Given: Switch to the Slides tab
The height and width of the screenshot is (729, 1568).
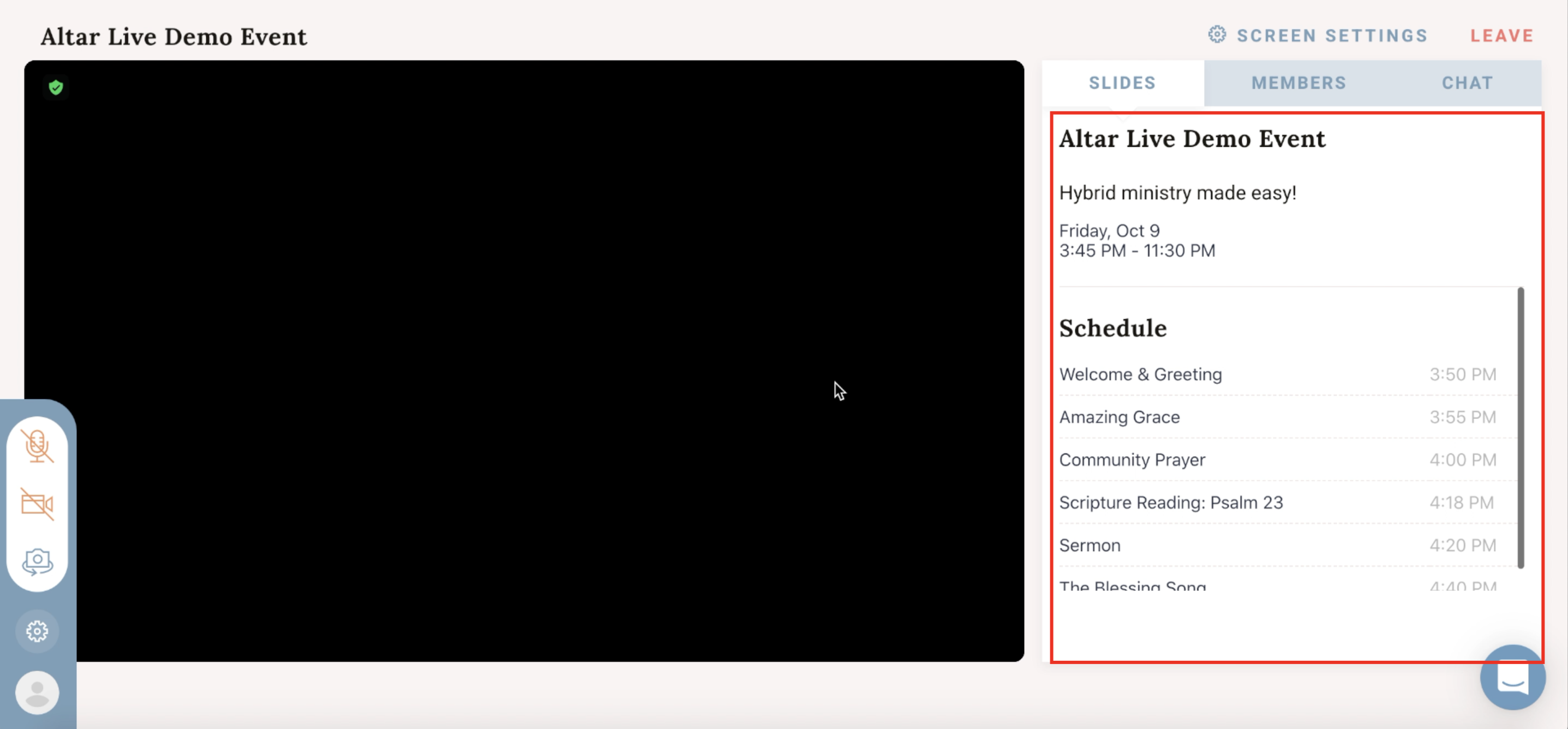Looking at the screenshot, I should [x=1122, y=83].
